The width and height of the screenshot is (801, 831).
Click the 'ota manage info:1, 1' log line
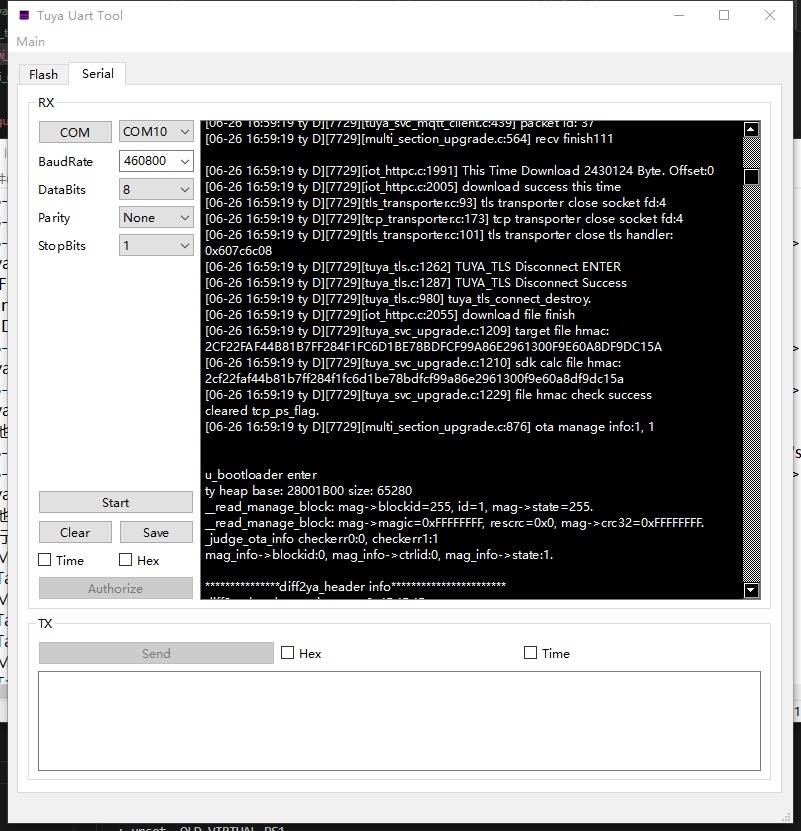click(x=429, y=427)
